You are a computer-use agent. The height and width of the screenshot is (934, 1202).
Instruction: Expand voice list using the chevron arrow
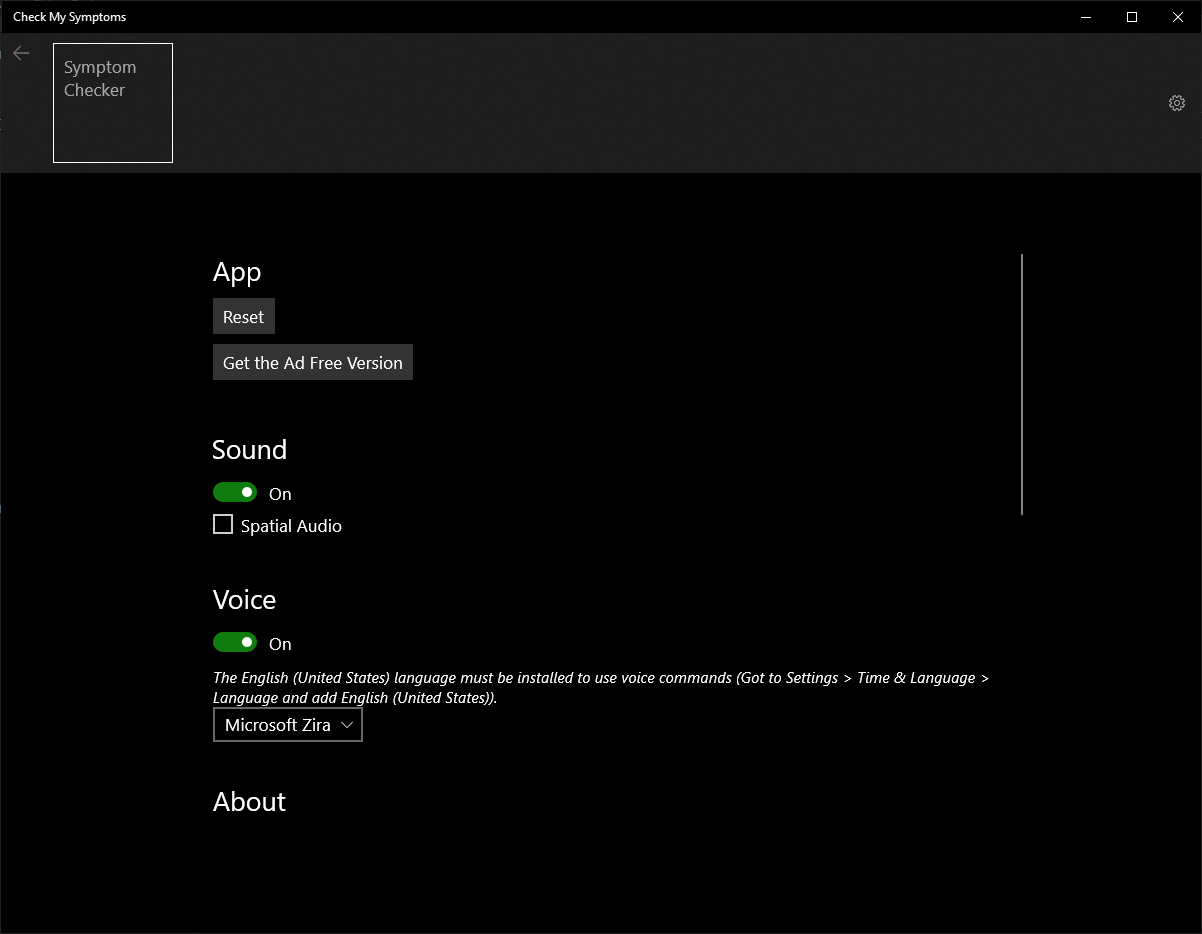[x=347, y=725]
